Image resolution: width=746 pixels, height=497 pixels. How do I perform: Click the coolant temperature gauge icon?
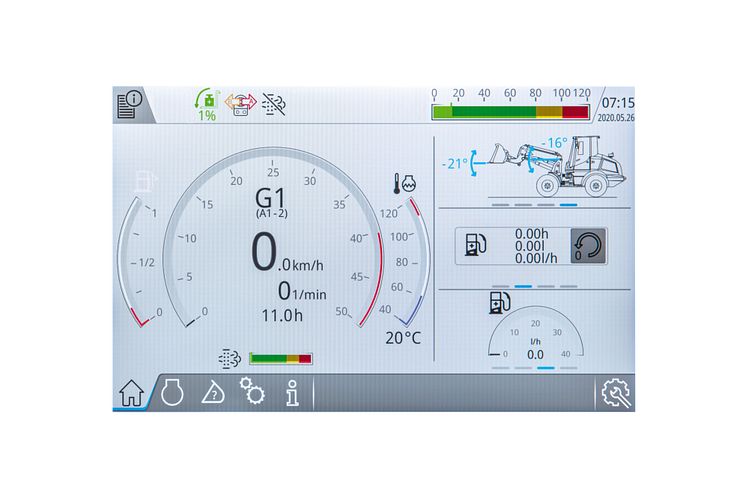pyautogui.click(x=406, y=185)
